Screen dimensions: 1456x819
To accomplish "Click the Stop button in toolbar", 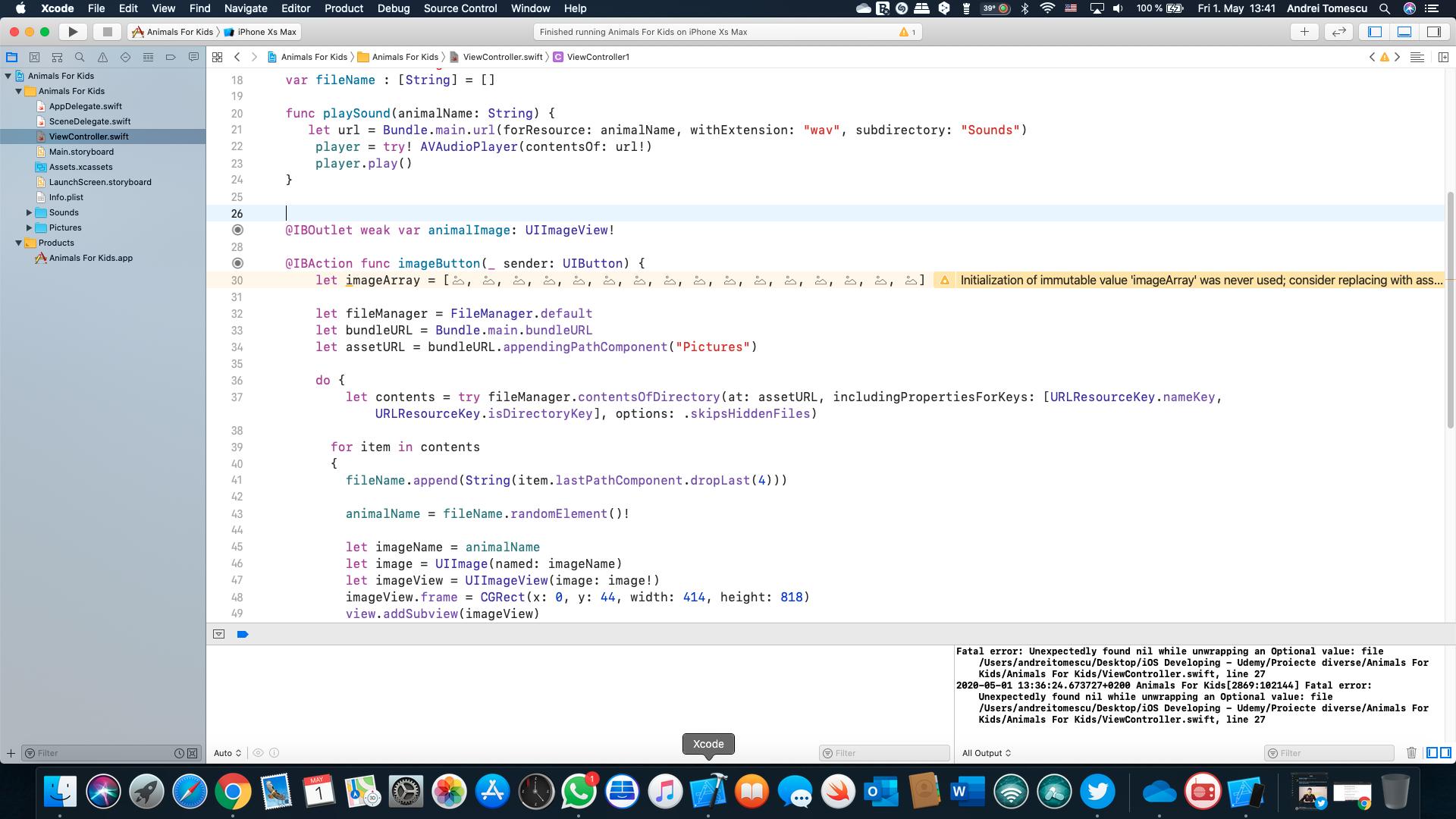I will pos(107,32).
